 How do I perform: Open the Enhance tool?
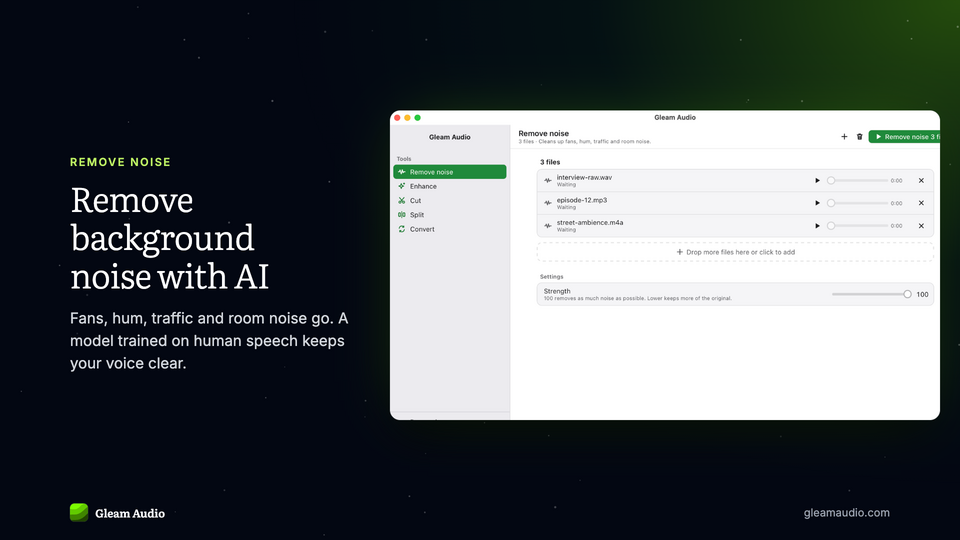pos(449,186)
